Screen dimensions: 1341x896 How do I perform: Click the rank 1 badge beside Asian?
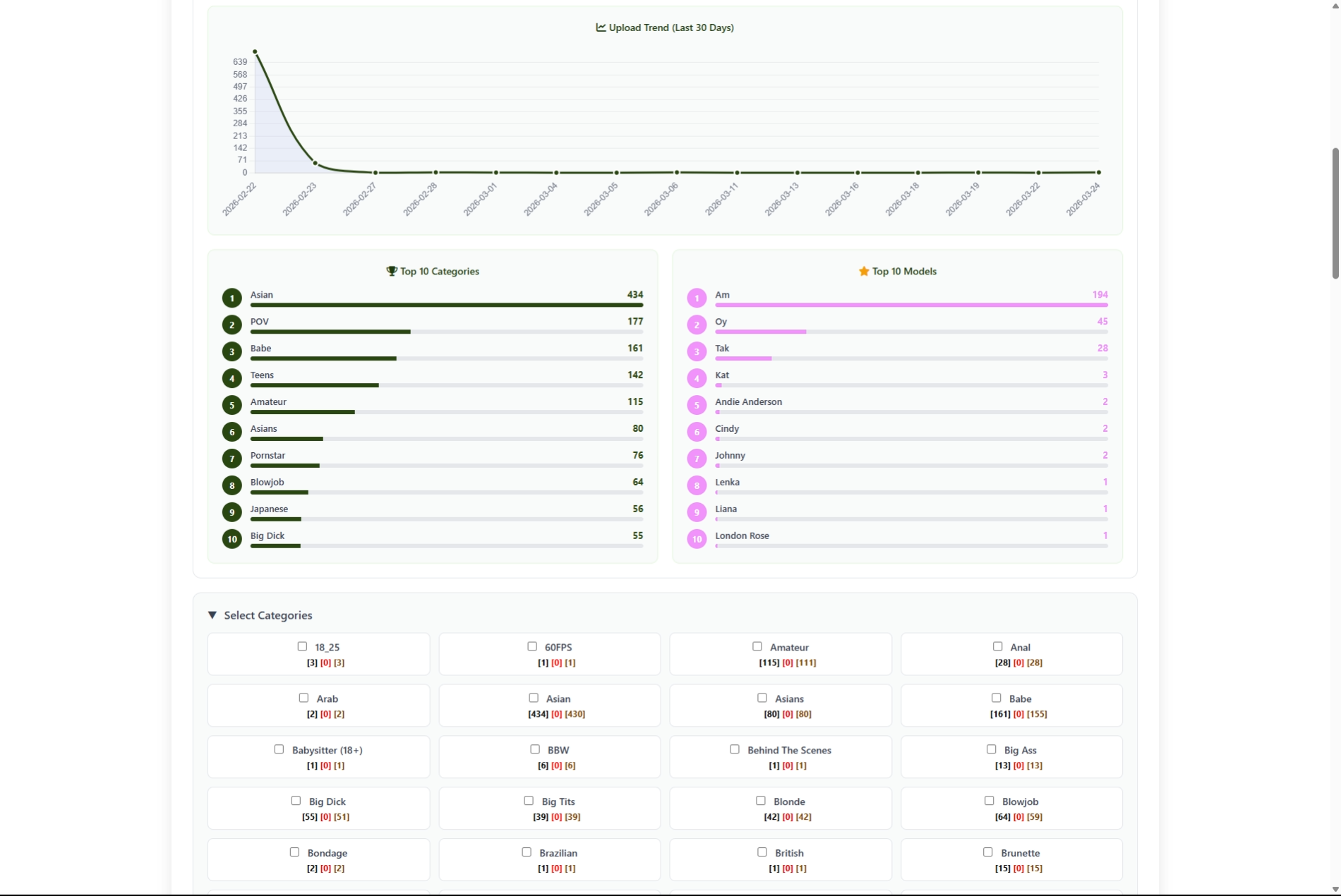(231, 298)
